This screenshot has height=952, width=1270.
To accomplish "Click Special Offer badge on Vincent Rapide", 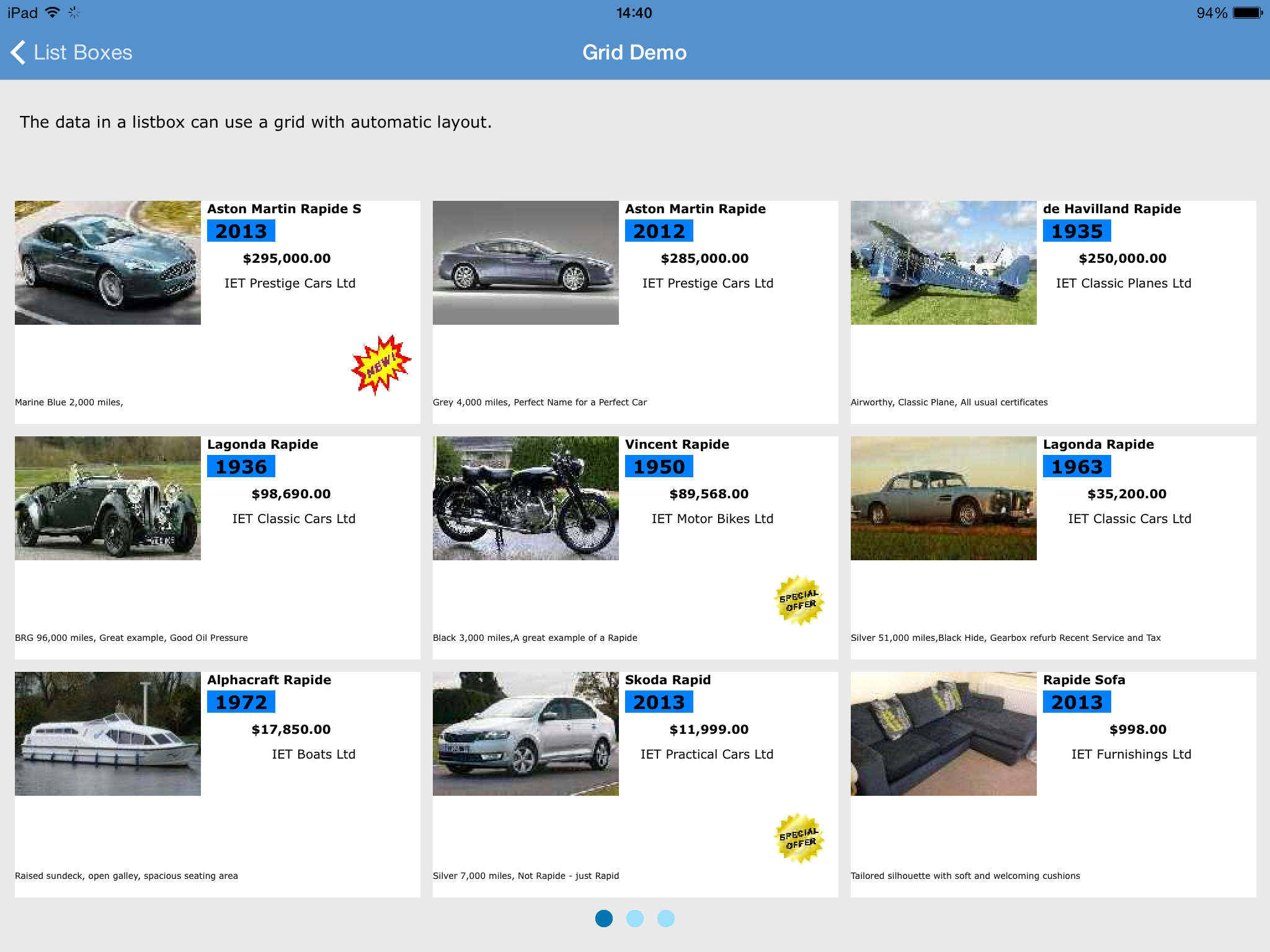I will coord(799,601).
